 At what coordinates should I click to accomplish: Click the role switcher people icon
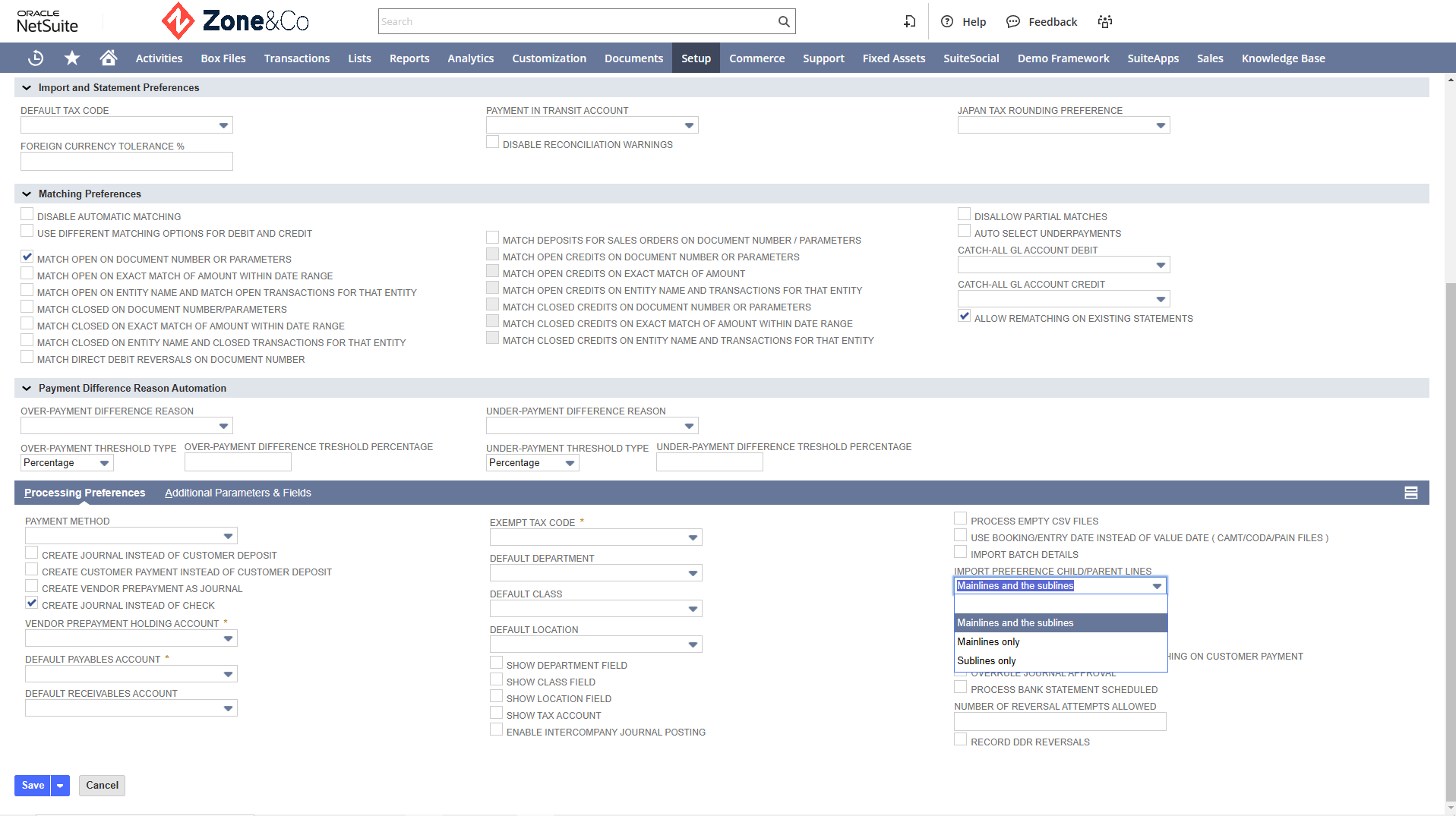(1105, 21)
